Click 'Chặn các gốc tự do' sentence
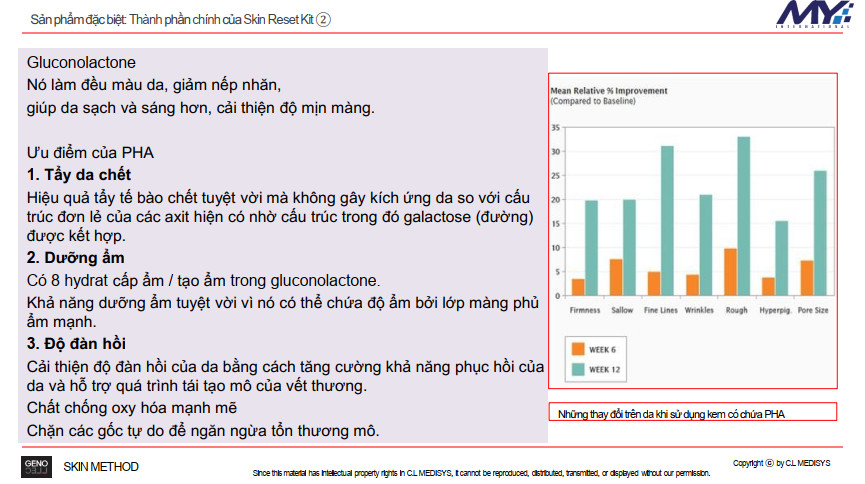865x484 pixels. pos(203,430)
